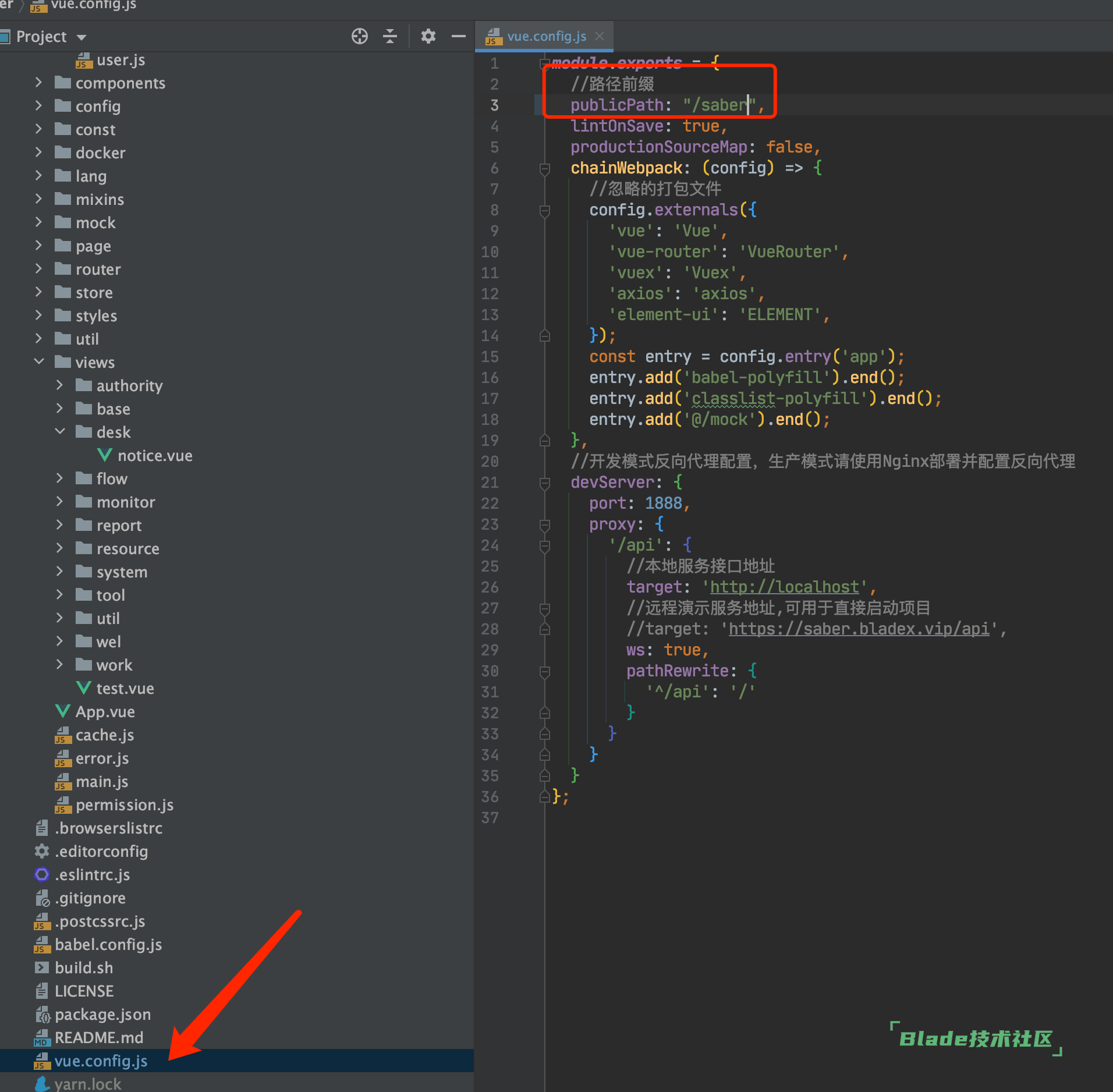Select the test.vue file icon
1113x1092 pixels.
(x=84, y=688)
